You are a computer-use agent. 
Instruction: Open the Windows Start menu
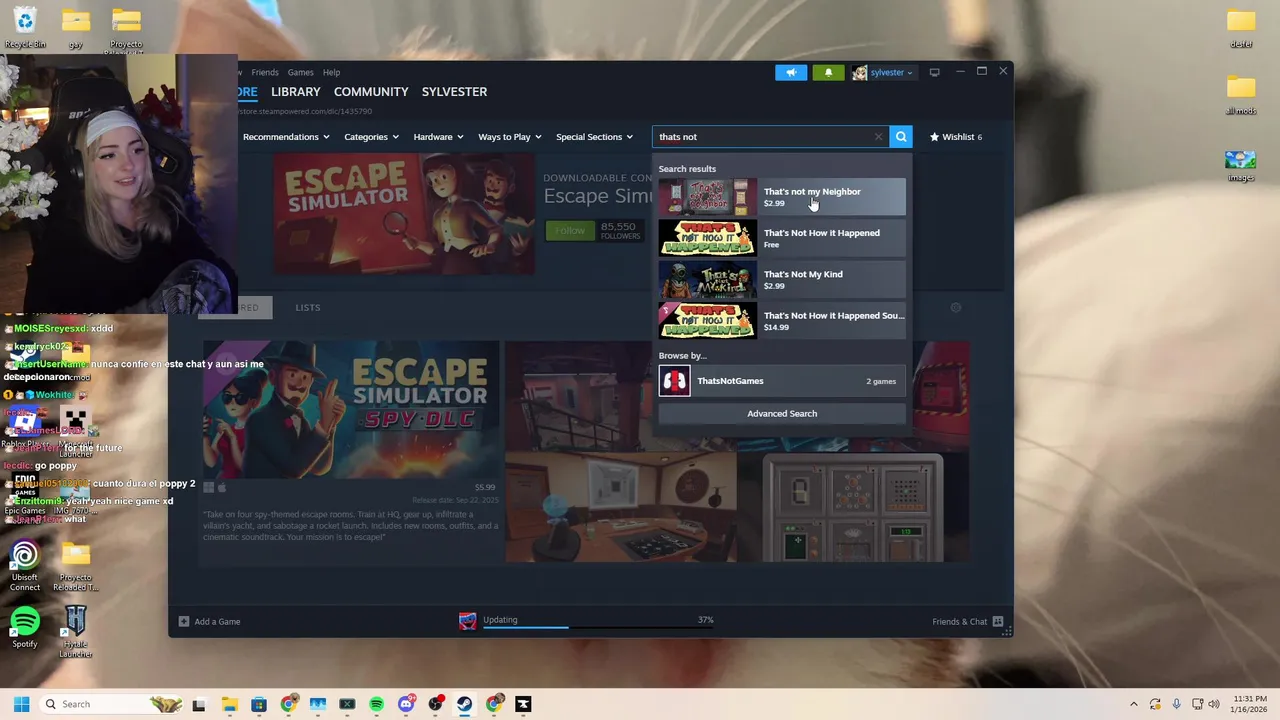(21, 704)
